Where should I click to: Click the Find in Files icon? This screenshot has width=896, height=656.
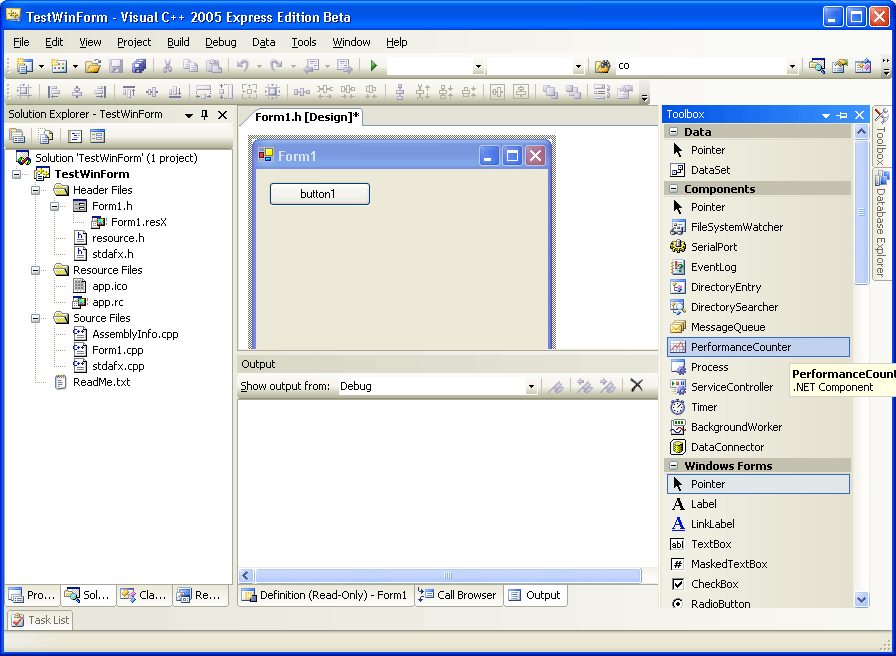click(x=602, y=66)
